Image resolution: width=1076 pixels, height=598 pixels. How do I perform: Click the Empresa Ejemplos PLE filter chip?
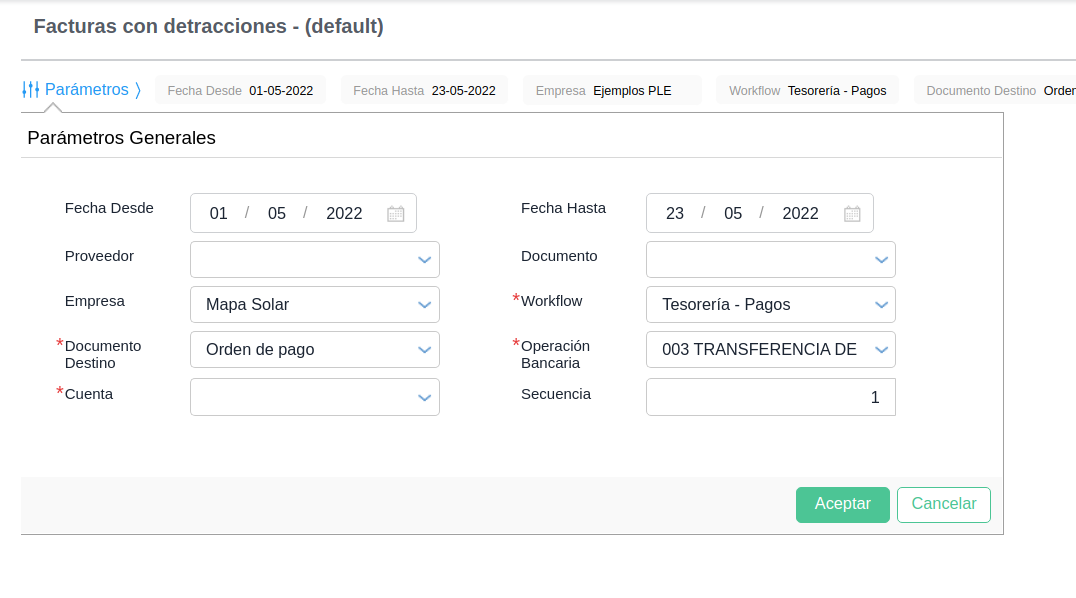click(612, 90)
